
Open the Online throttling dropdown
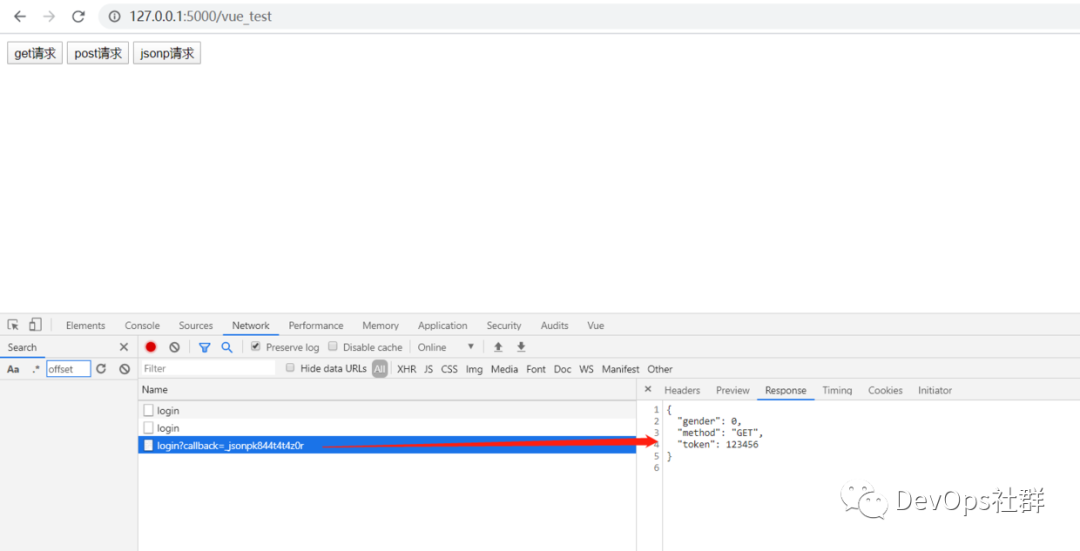(x=446, y=347)
